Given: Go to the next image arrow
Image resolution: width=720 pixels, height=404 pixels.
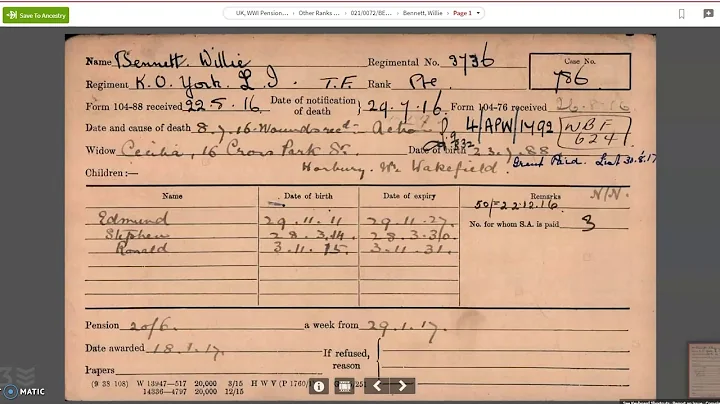Looking at the screenshot, I should click(403, 386).
